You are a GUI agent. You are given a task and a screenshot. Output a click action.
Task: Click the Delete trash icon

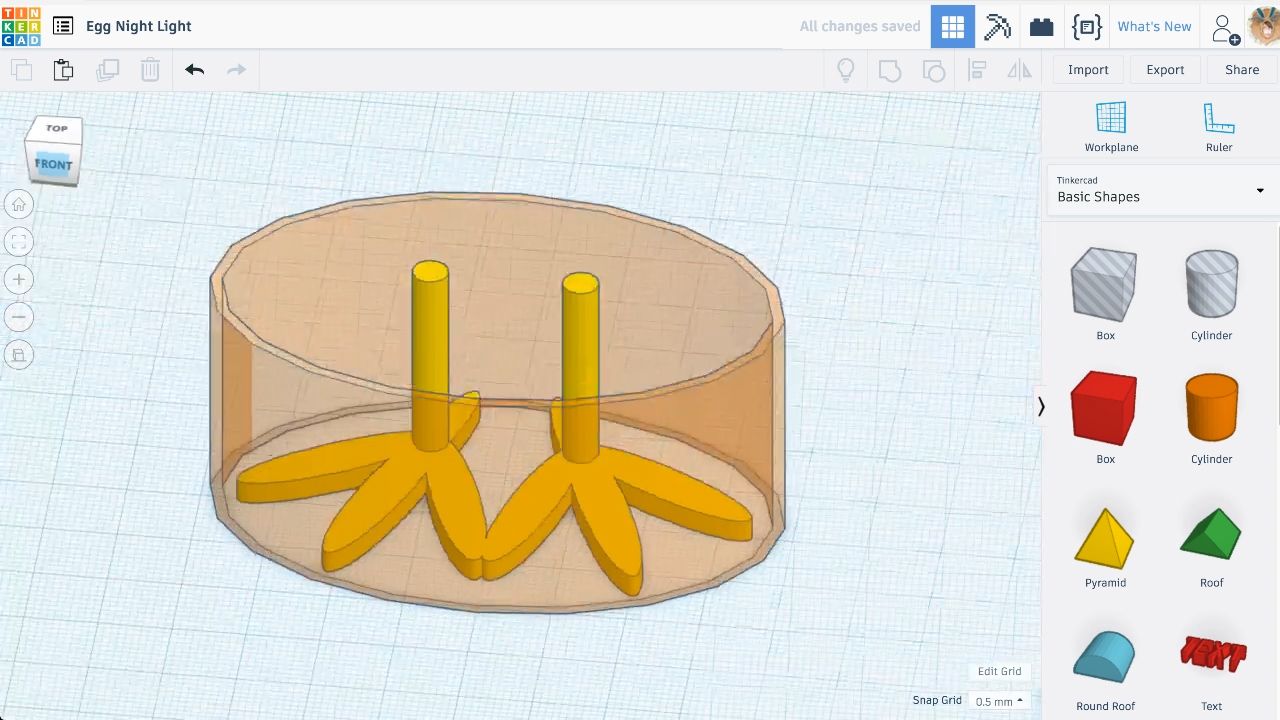pos(150,69)
